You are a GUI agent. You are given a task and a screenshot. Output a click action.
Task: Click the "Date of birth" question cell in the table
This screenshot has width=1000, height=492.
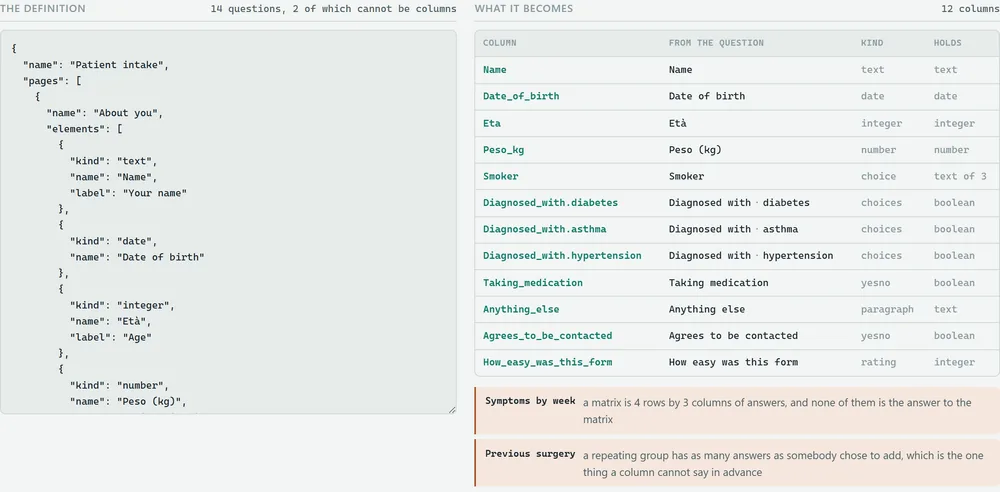point(707,96)
